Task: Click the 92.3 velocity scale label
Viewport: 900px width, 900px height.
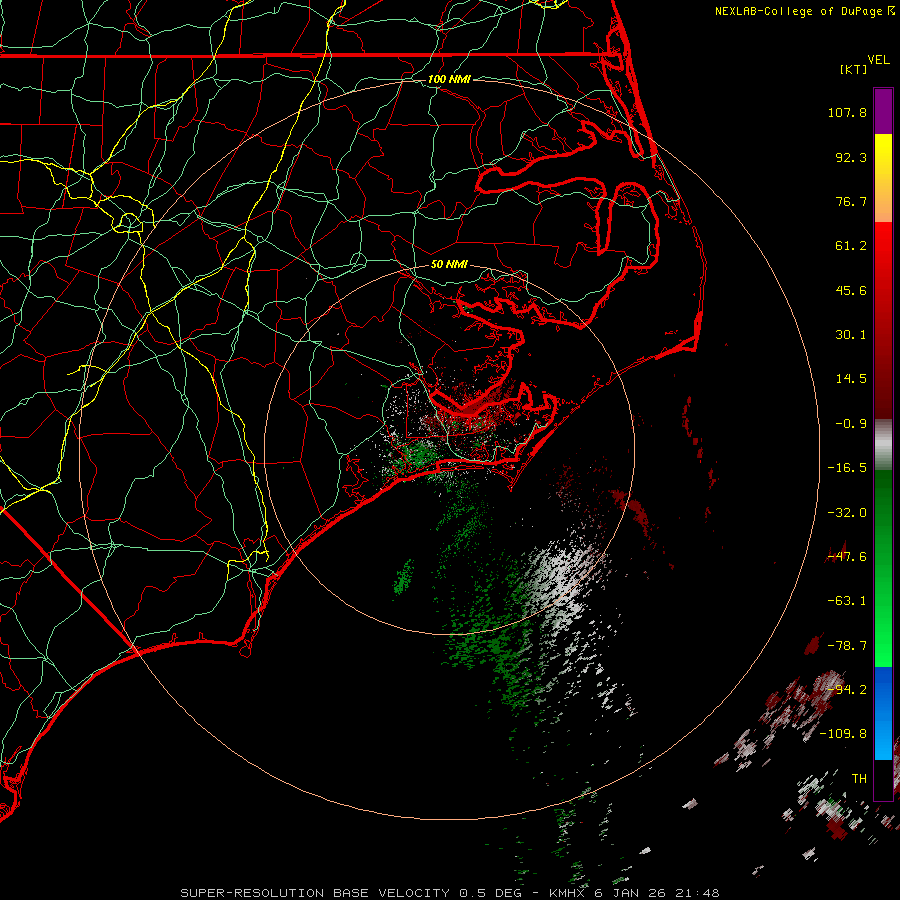Action: click(851, 157)
